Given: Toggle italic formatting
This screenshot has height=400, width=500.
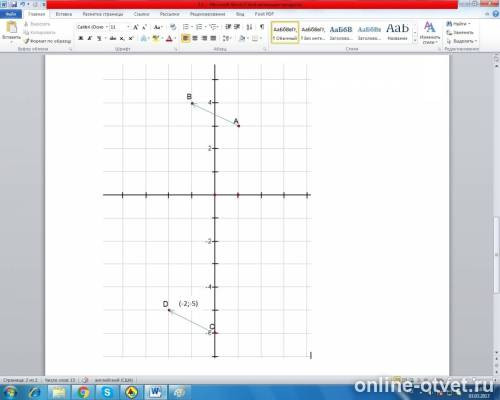Looking at the screenshot, I should (x=89, y=38).
